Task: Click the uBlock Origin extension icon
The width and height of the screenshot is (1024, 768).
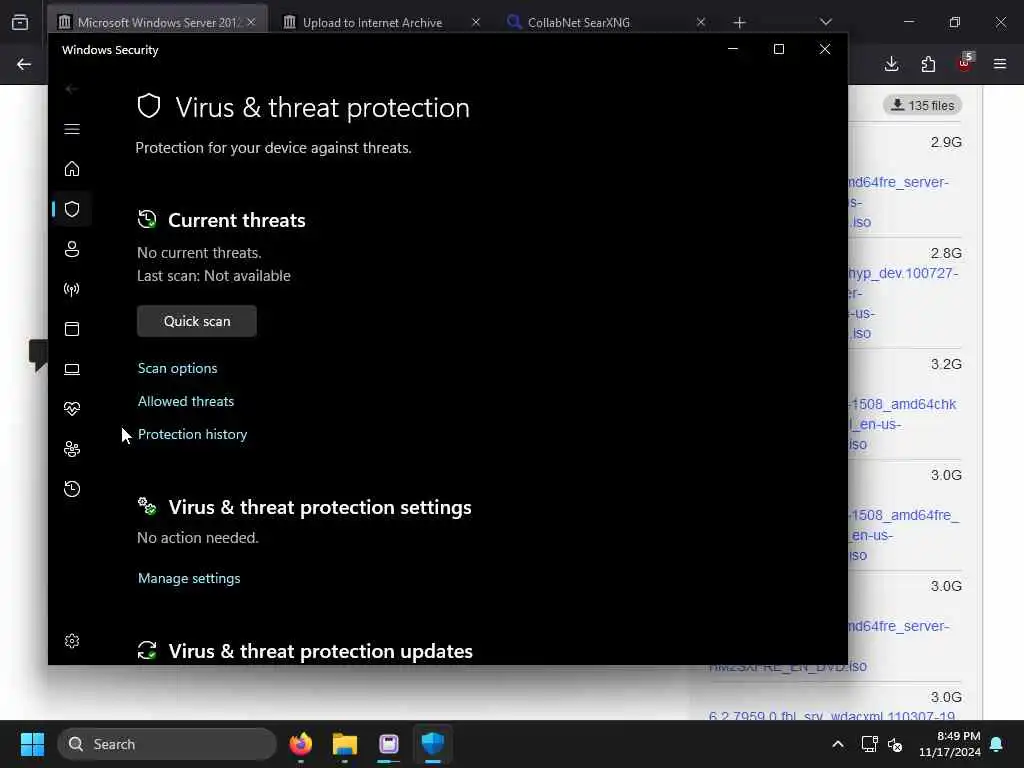Action: pyautogui.click(x=964, y=63)
